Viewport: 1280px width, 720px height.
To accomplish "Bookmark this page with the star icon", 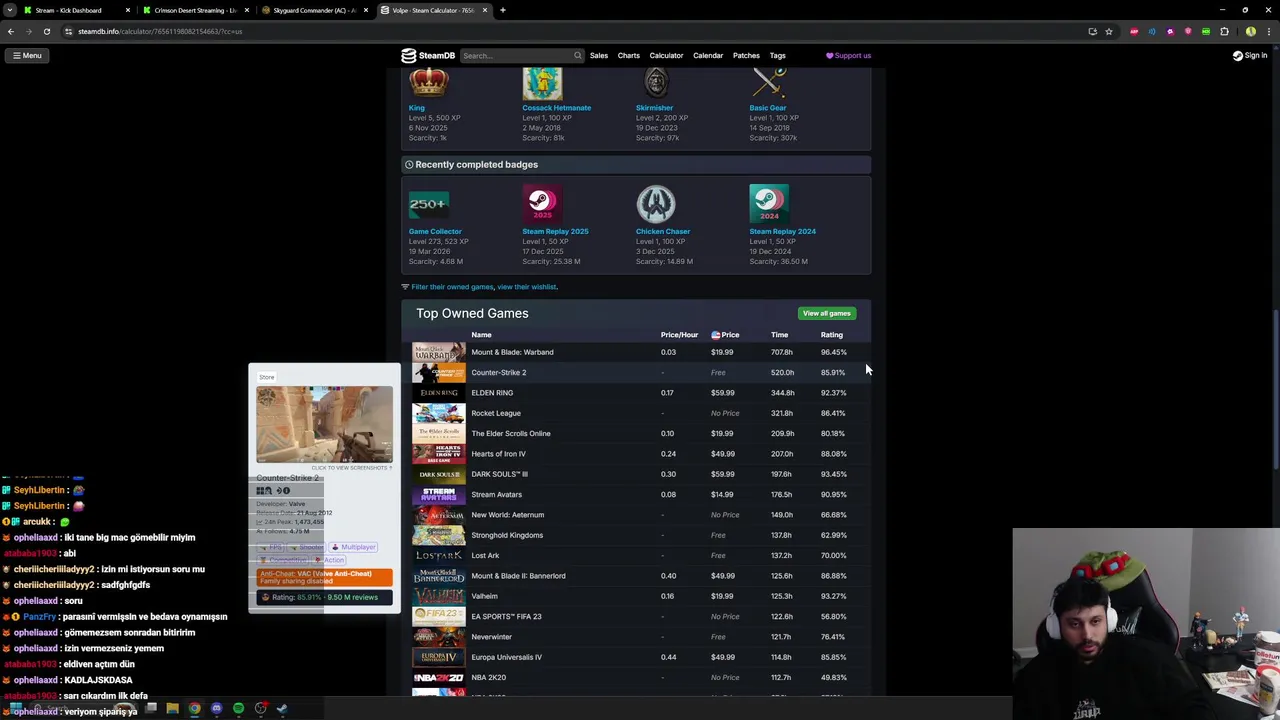I will (1109, 31).
